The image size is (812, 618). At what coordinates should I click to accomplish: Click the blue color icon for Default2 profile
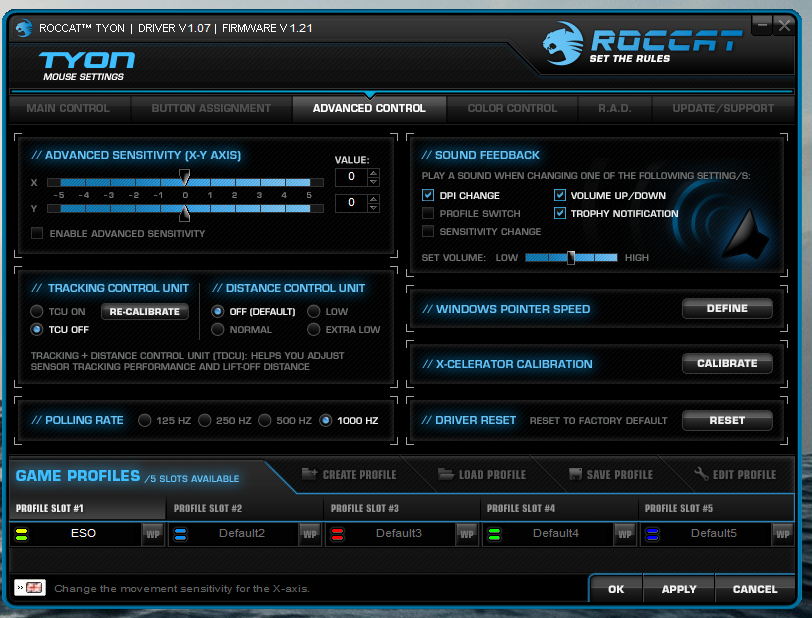point(180,534)
